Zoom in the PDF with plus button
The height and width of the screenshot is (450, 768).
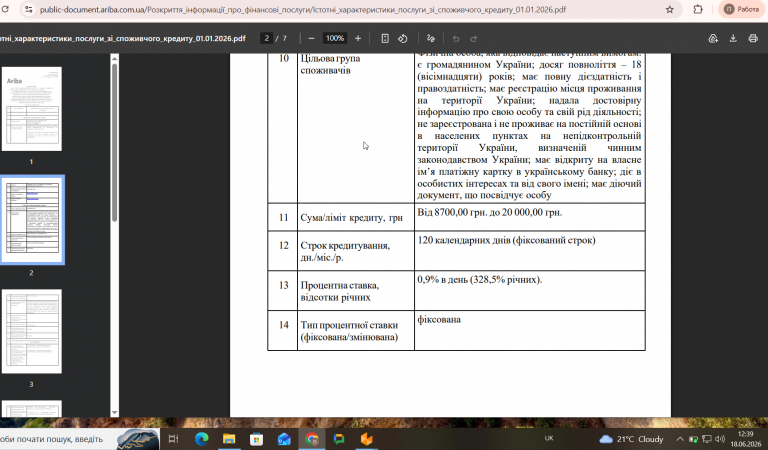pos(358,38)
